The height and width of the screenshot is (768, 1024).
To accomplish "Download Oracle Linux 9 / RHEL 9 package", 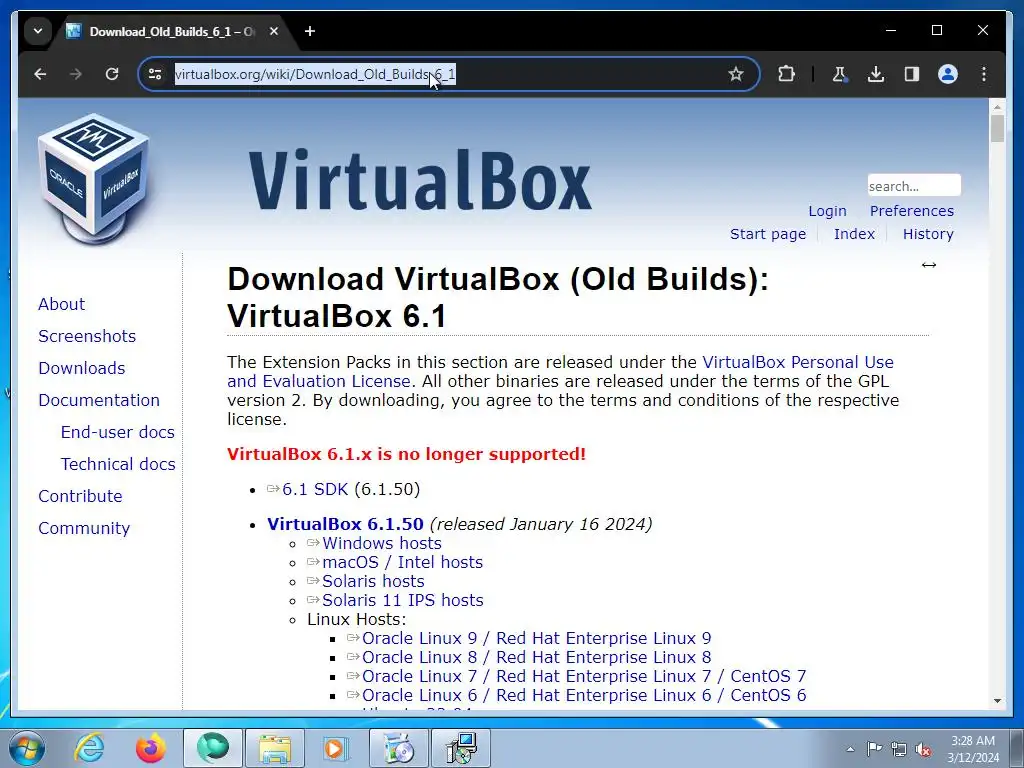I will coord(536,638).
